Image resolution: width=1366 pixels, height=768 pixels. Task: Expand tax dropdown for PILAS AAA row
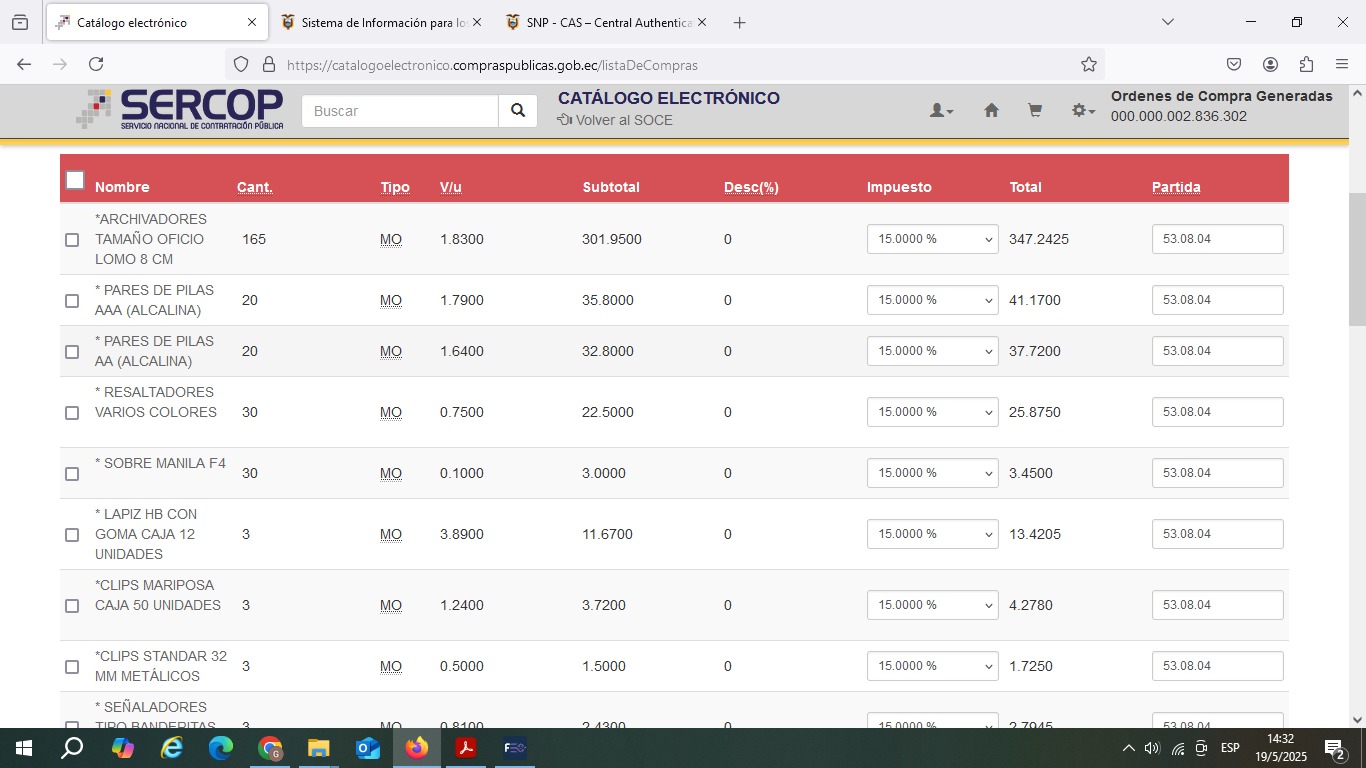pyautogui.click(x=932, y=300)
